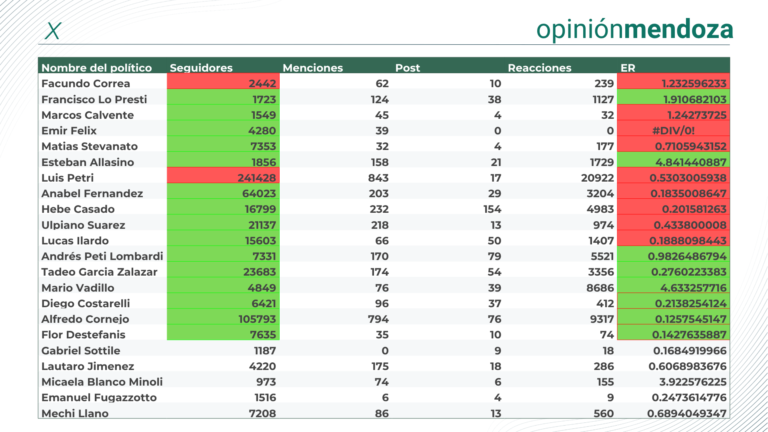Select the Luis Petri name cell
This screenshot has height=432, width=768.
(67, 177)
